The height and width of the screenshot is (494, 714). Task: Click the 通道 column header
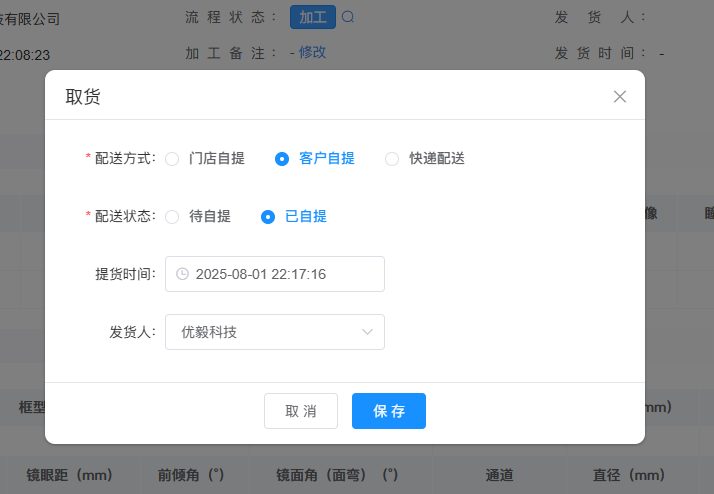[499, 474]
